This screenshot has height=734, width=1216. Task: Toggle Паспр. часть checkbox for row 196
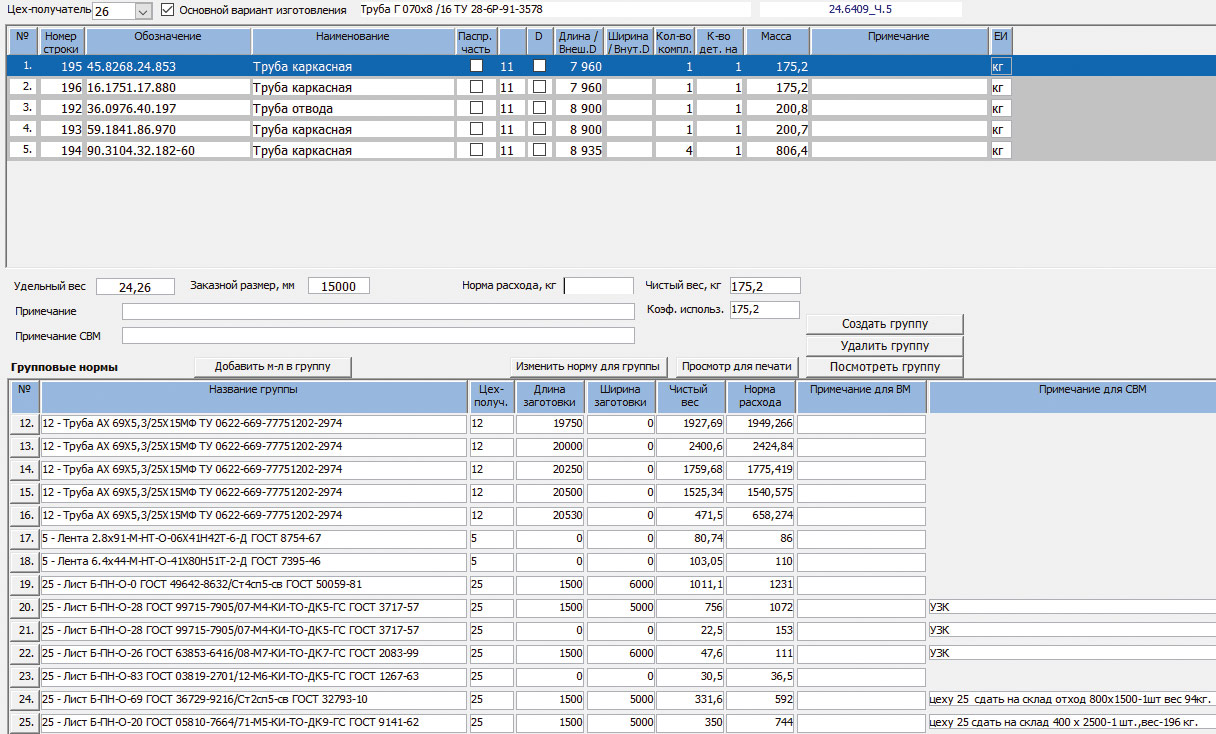(476, 87)
